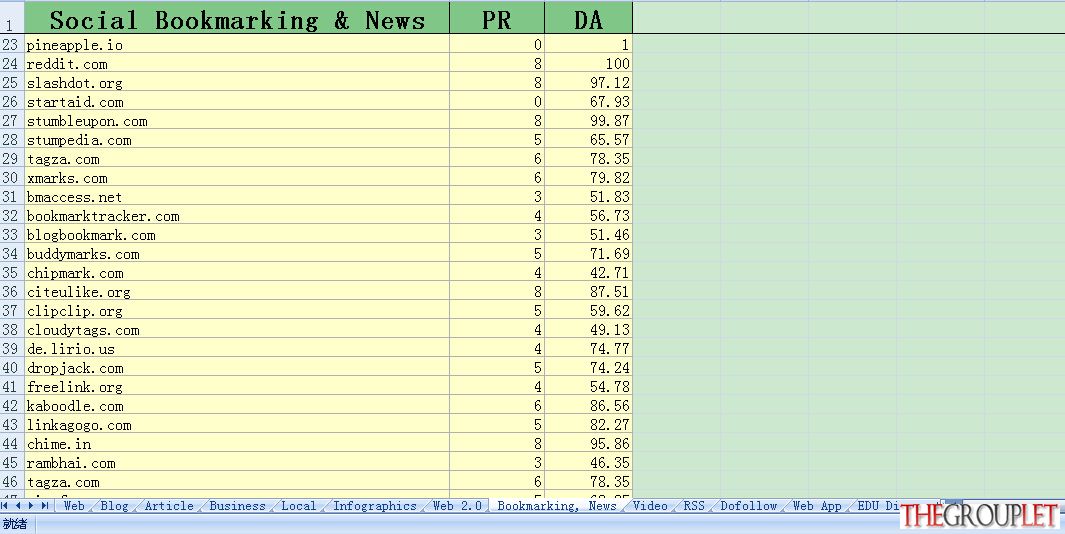The width and height of the screenshot is (1065, 534).
Task: Jump to first sheet with navigation arrow
Action: (x=5, y=505)
